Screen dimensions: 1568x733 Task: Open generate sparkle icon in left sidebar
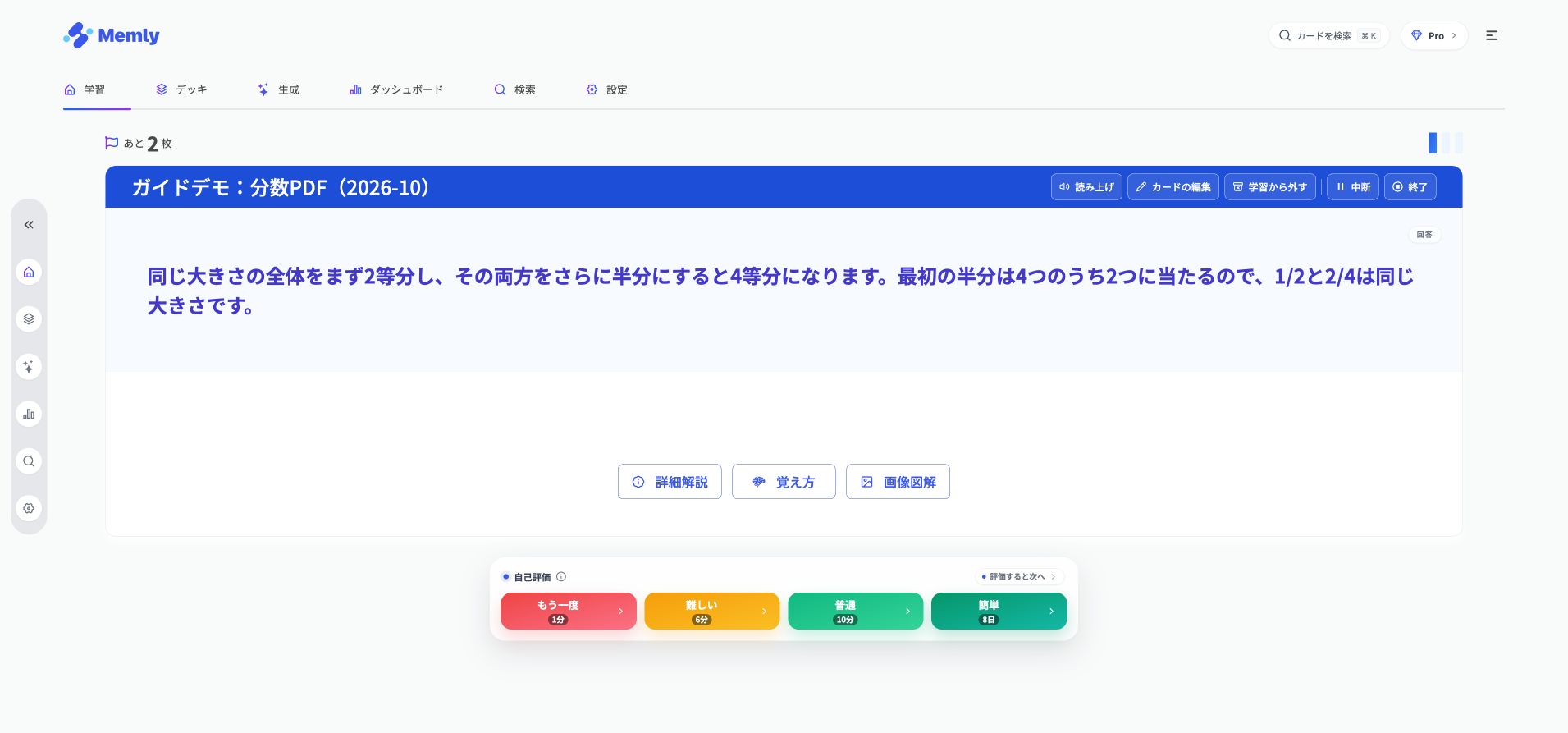click(x=29, y=367)
